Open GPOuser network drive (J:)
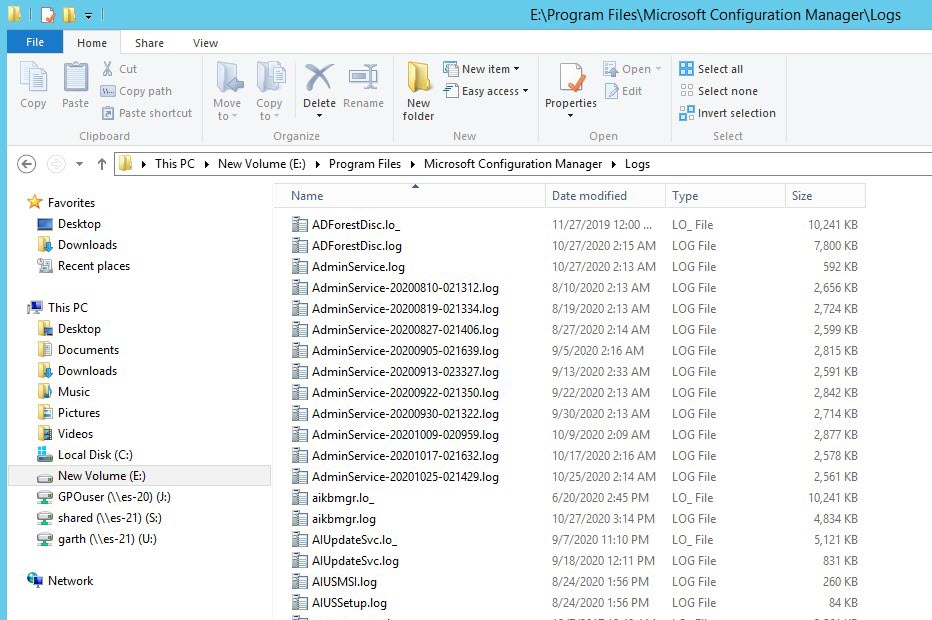 pos(103,497)
